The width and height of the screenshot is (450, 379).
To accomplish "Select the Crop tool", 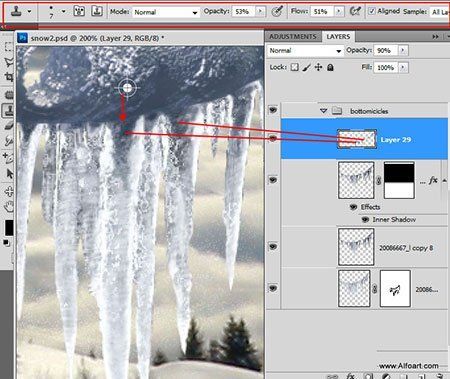I will click(x=9, y=77).
